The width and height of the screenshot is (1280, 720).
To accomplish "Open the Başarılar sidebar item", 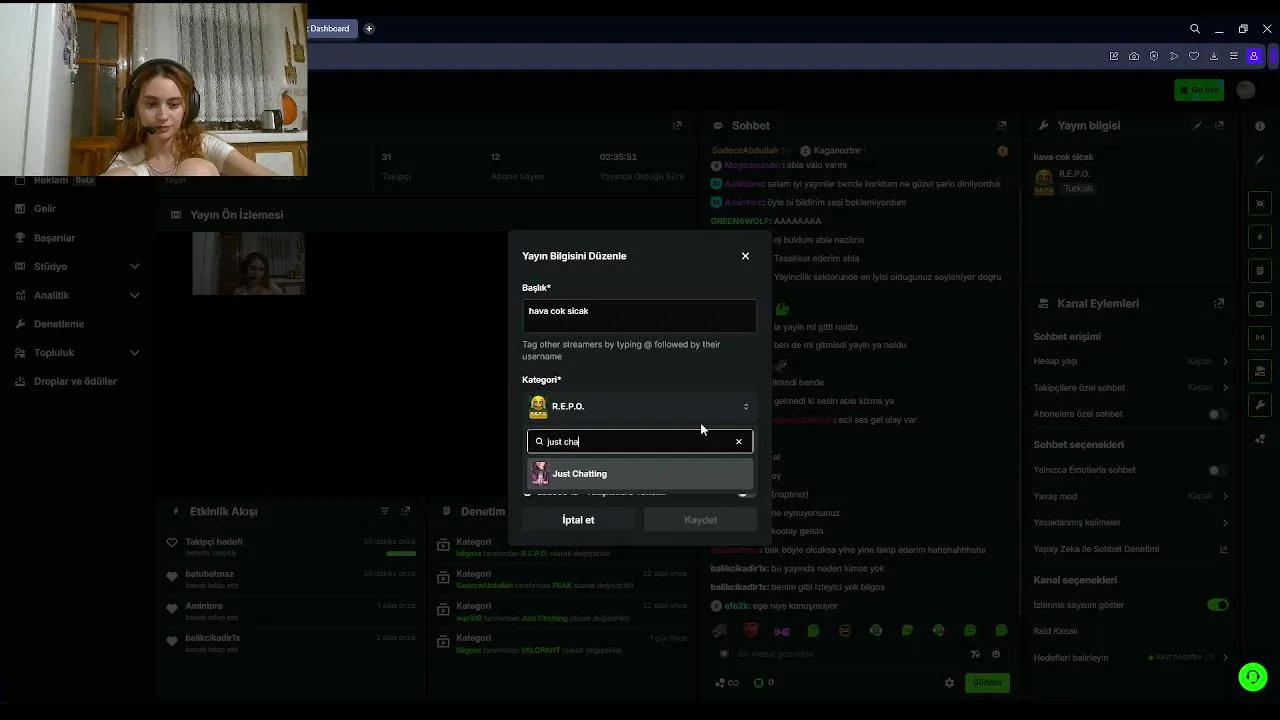I will [x=54, y=238].
